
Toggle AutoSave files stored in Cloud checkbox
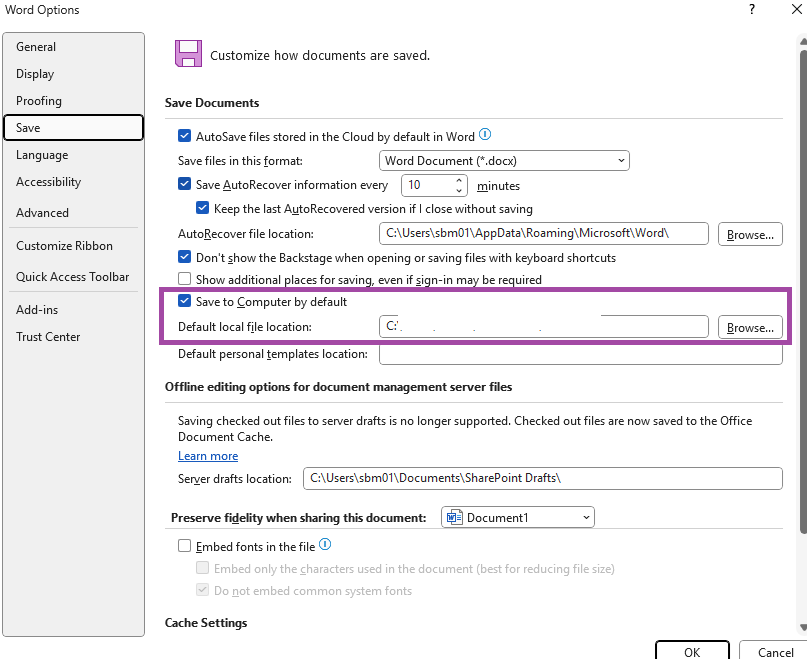[x=184, y=135]
